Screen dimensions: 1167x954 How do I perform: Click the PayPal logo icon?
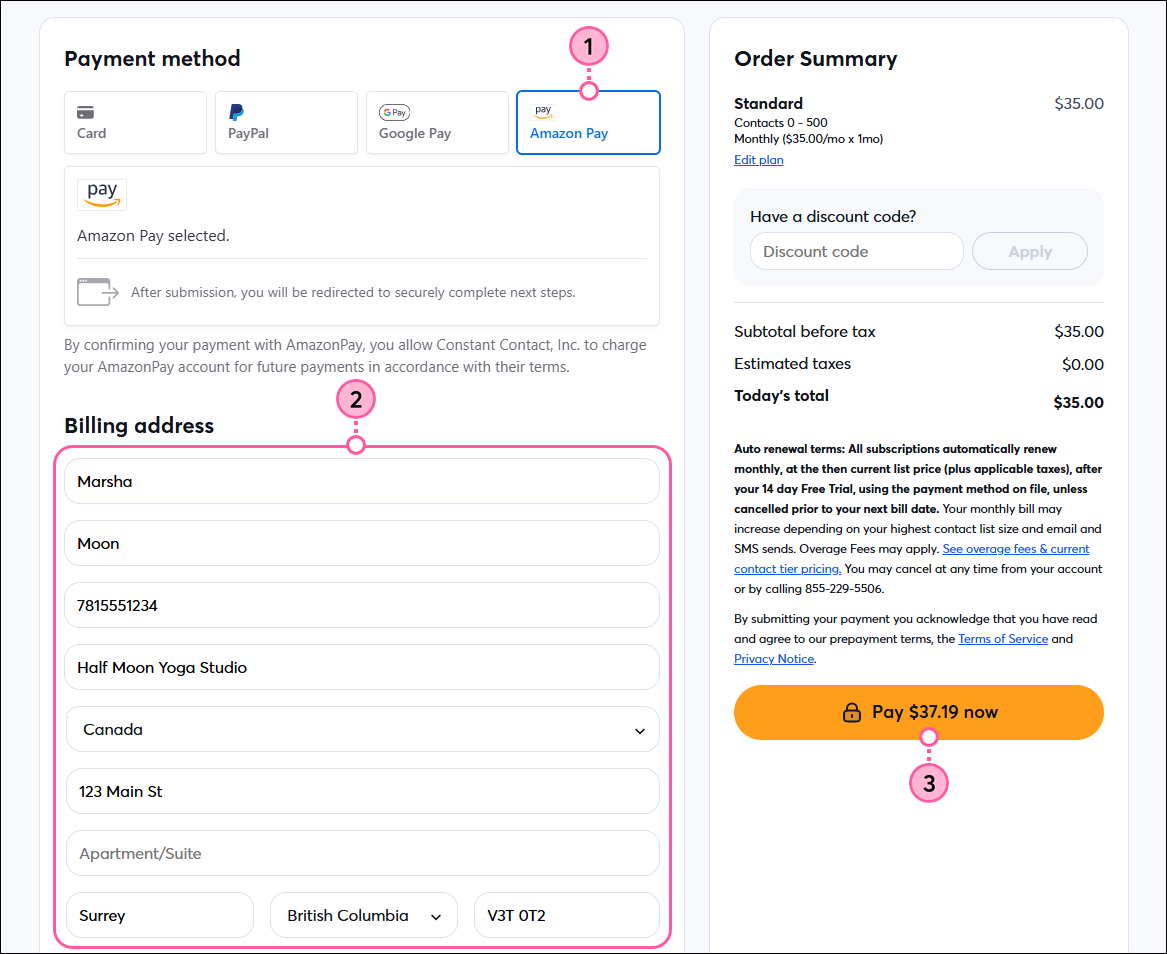click(x=236, y=112)
